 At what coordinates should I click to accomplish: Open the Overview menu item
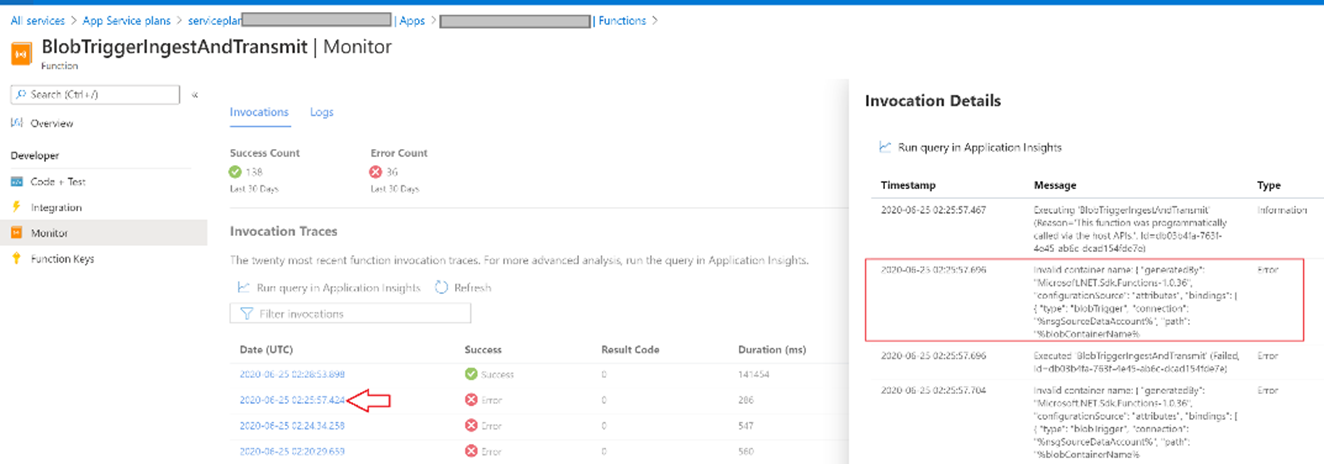(51, 123)
